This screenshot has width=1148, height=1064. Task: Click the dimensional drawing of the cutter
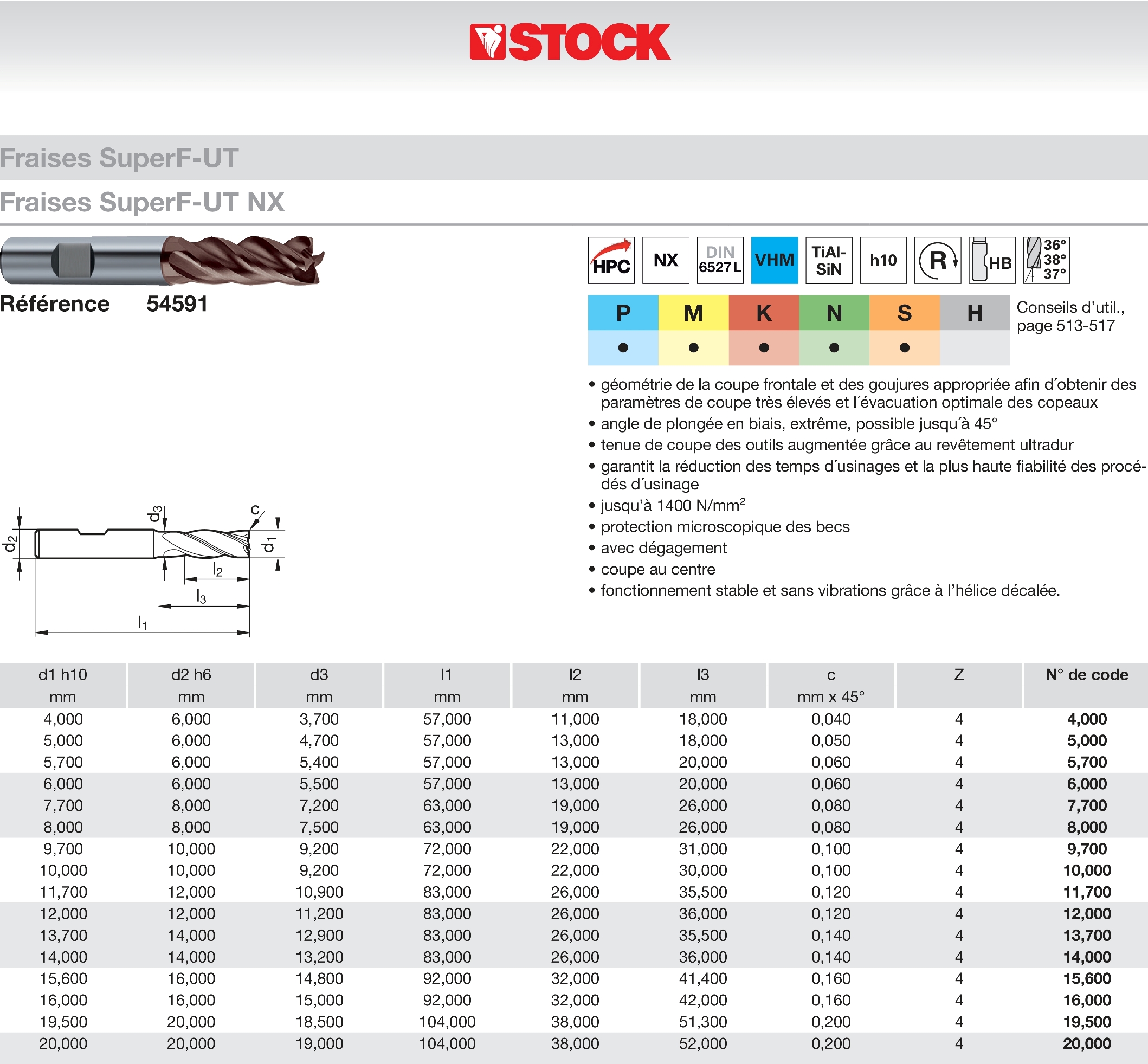point(144,570)
